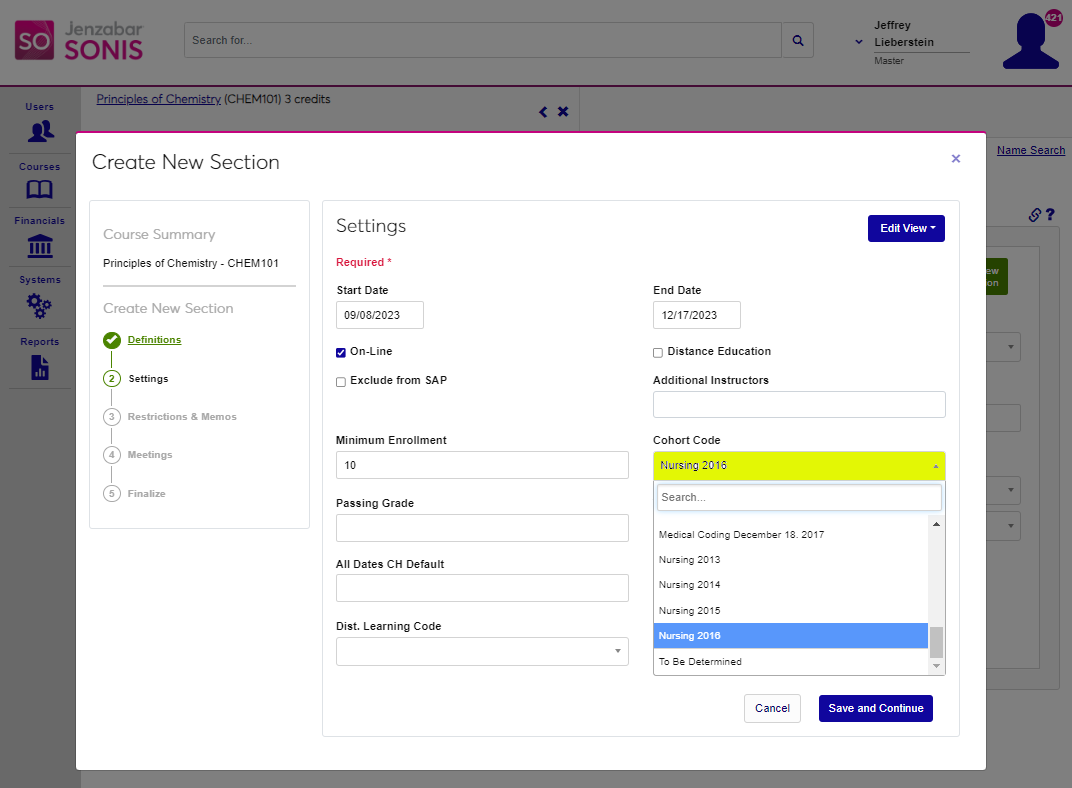This screenshot has width=1072, height=788.
Task: Open the Users sidebar icon
Action: [x=40, y=130]
